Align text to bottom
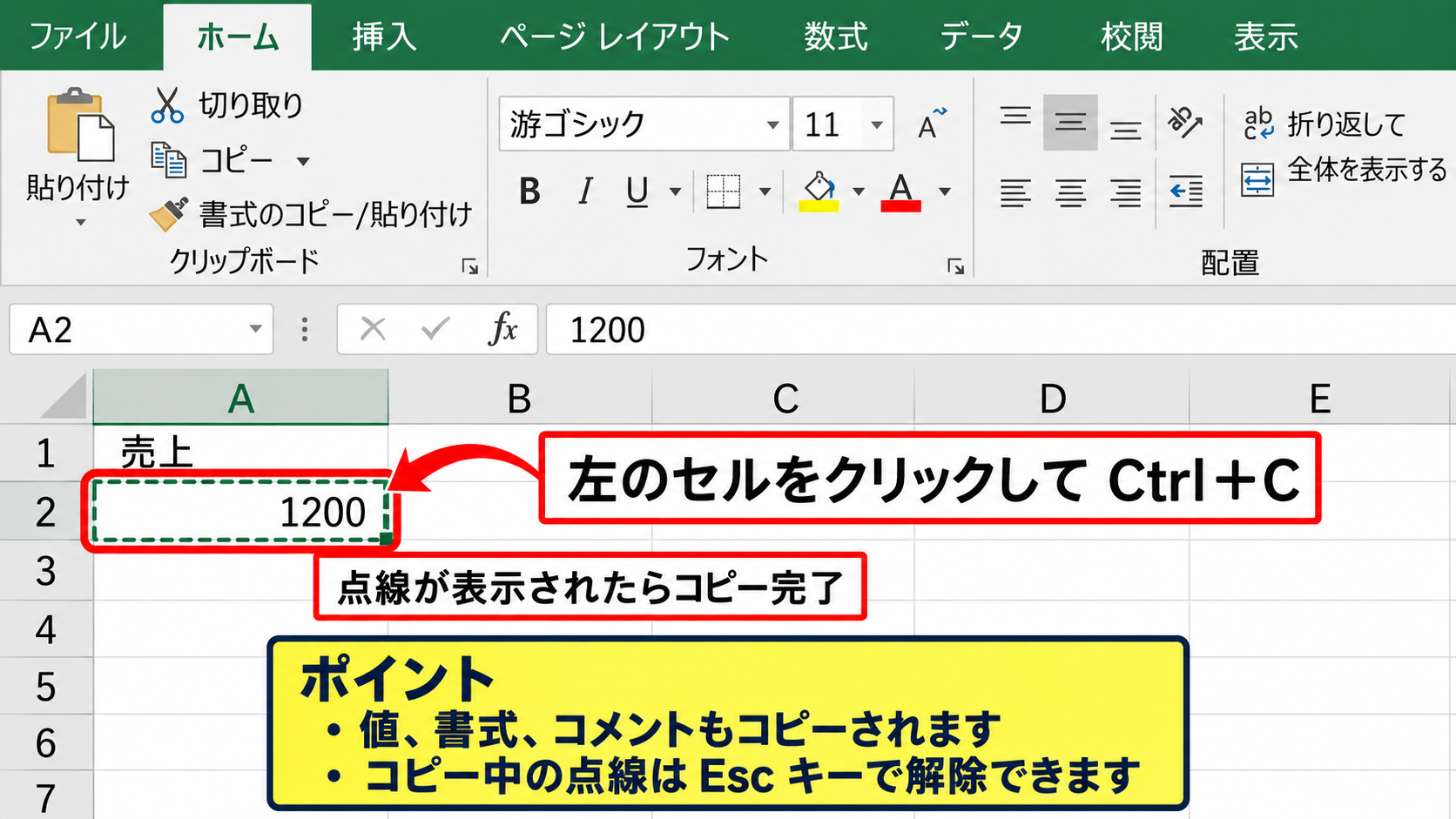Image resolution: width=1456 pixels, height=819 pixels. (1125, 131)
